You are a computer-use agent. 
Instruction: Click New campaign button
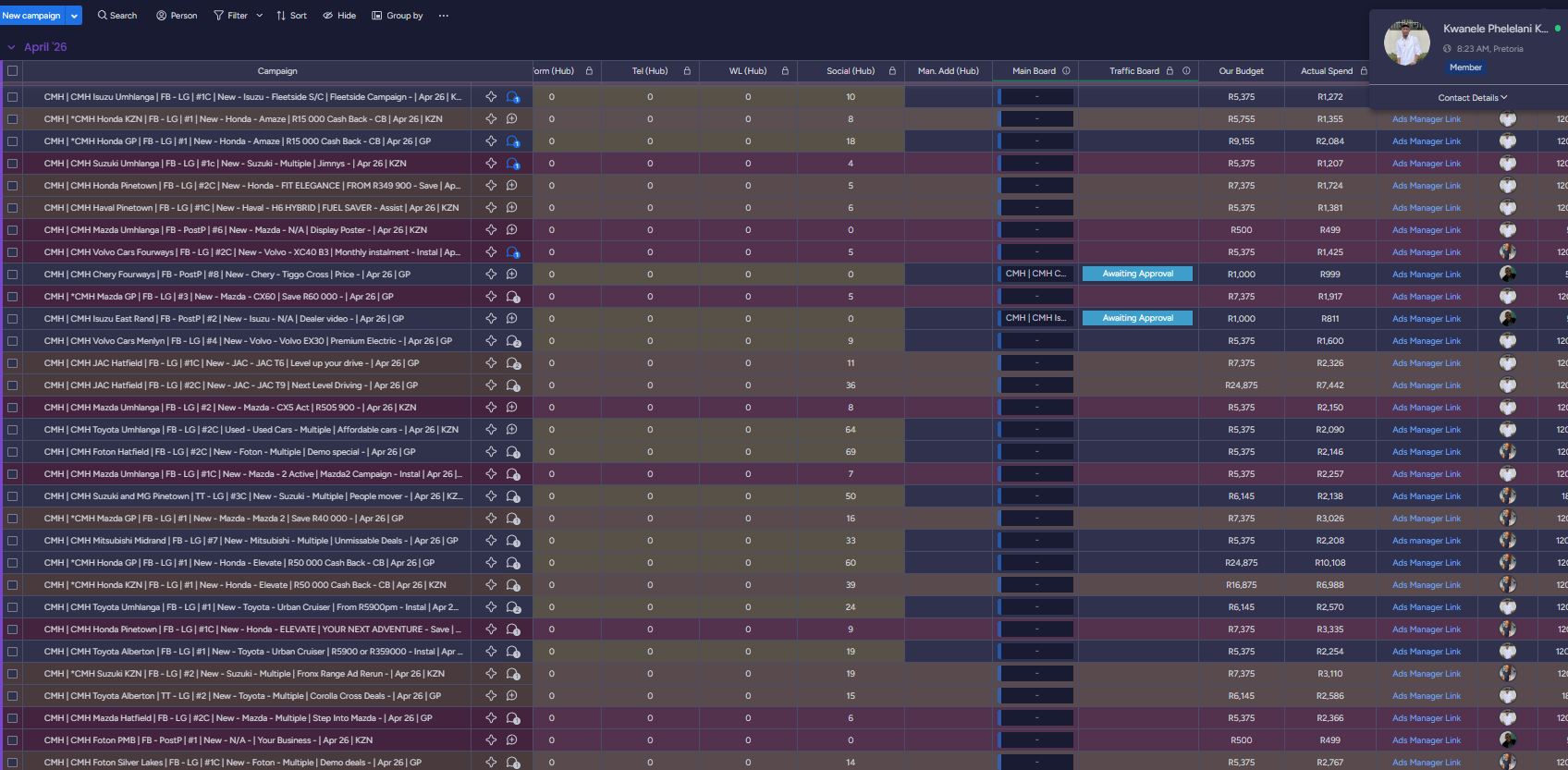tap(31, 16)
